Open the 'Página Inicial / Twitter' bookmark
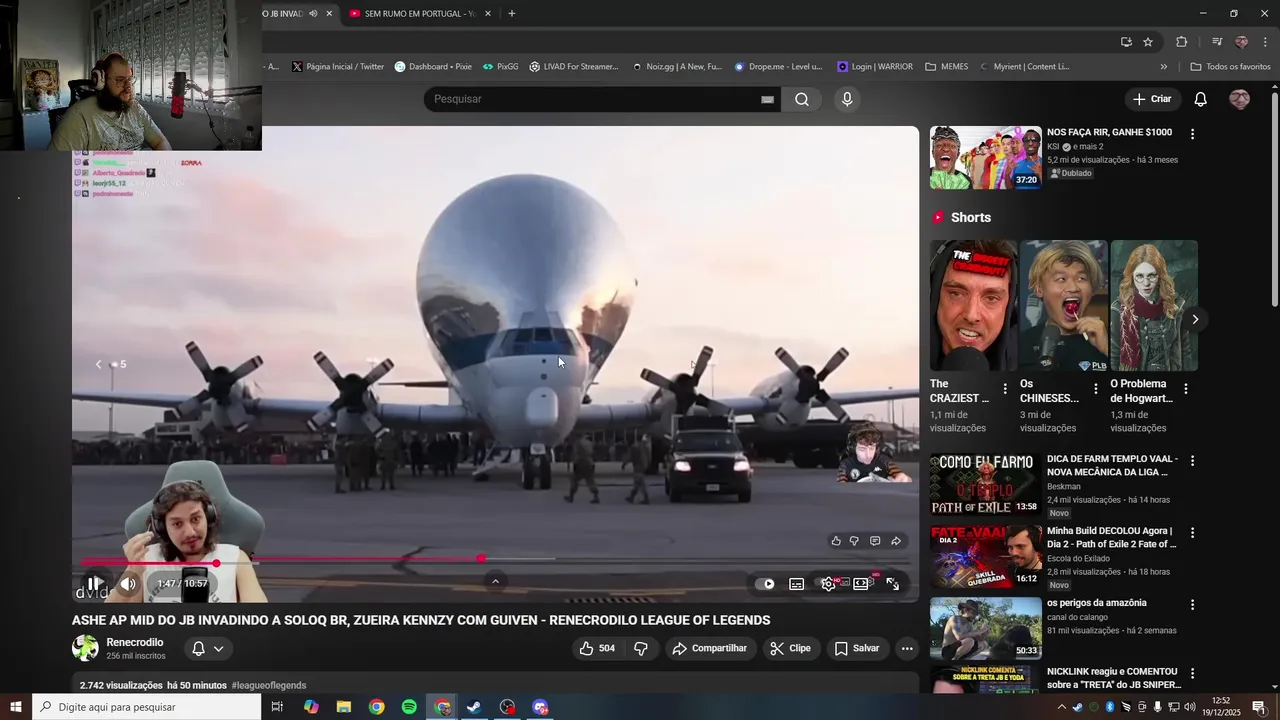This screenshot has height=720, width=1280. tap(338, 67)
